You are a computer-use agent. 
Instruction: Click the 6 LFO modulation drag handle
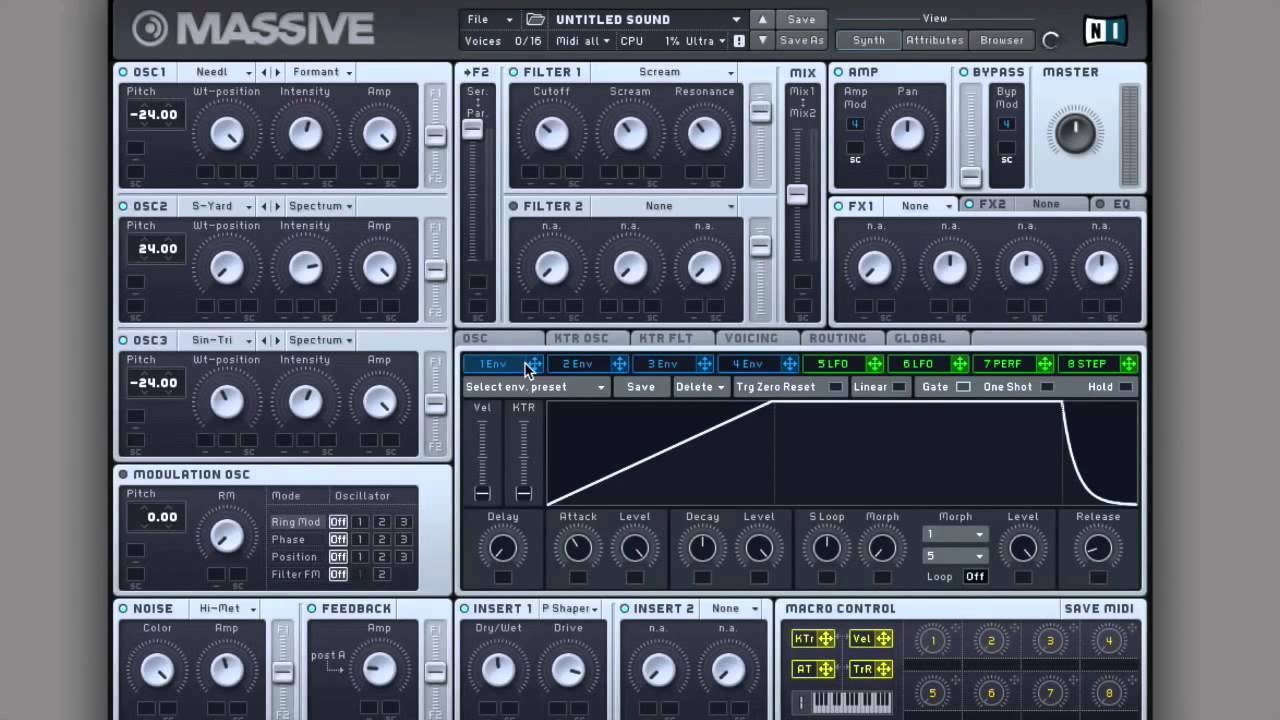960,364
